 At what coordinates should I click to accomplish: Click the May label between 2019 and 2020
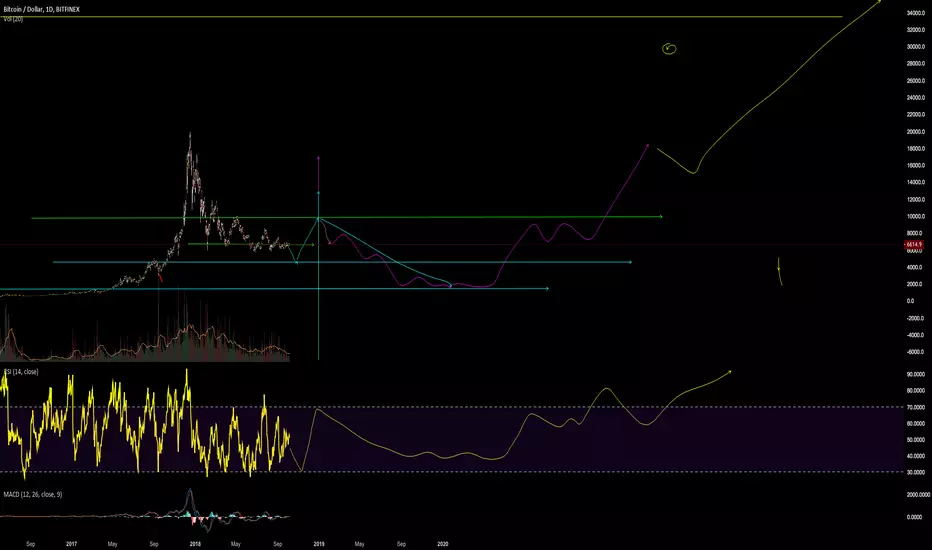click(360, 544)
